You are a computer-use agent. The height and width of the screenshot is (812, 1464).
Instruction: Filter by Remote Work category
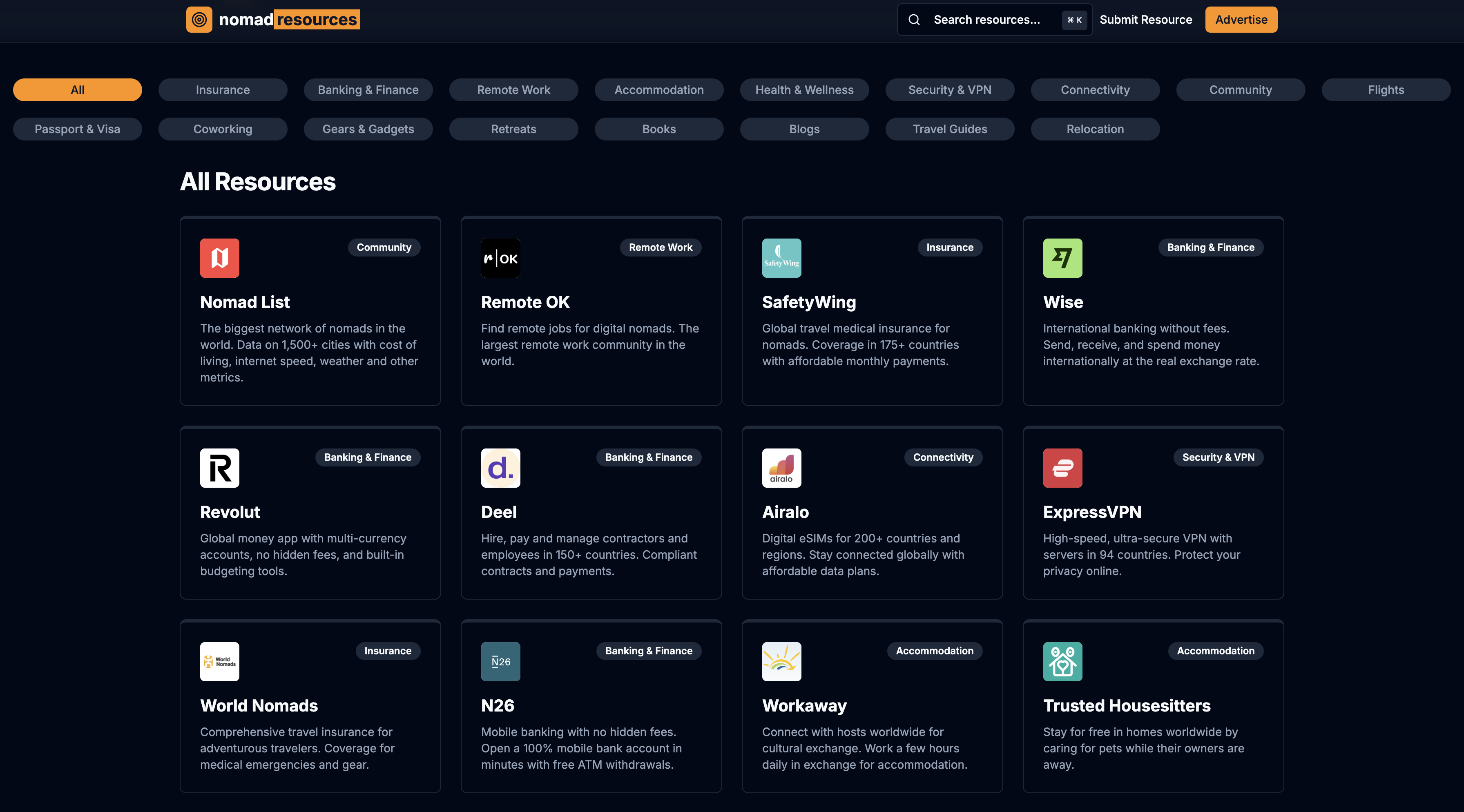pos(514,90)
